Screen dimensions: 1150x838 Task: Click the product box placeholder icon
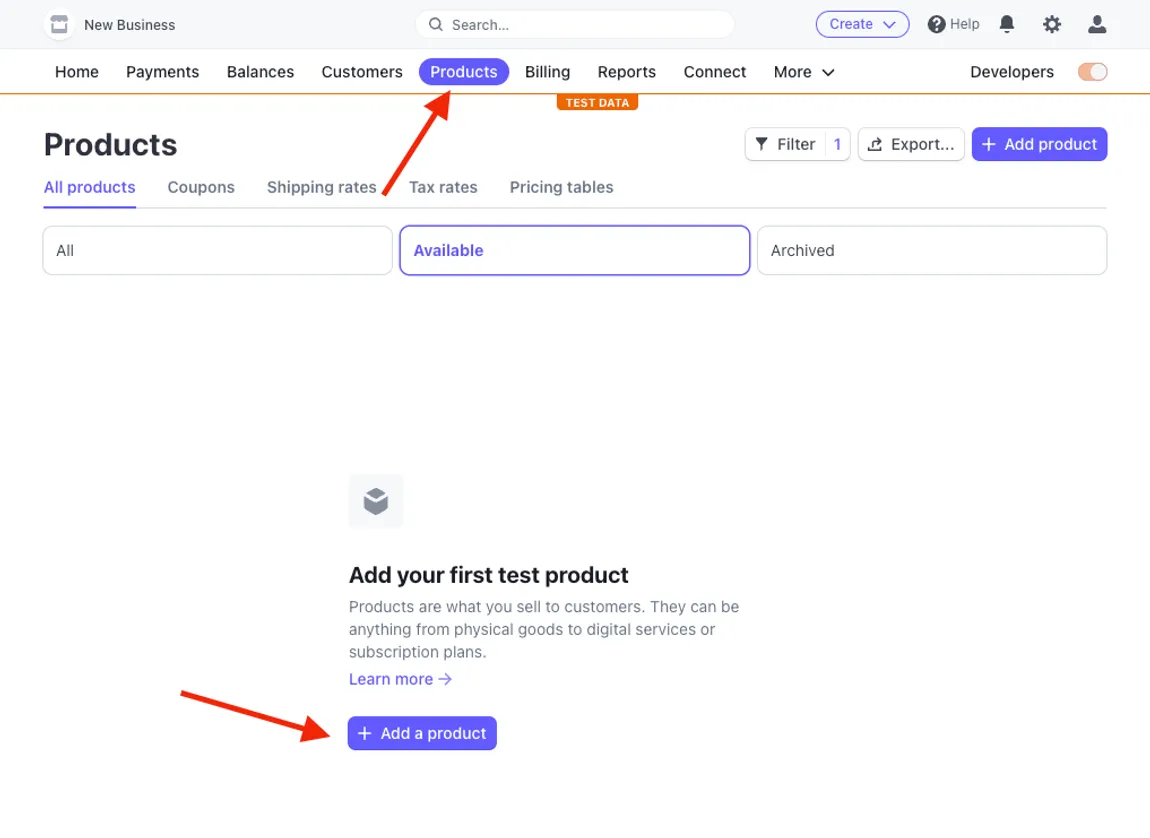(x=376, y=501)
